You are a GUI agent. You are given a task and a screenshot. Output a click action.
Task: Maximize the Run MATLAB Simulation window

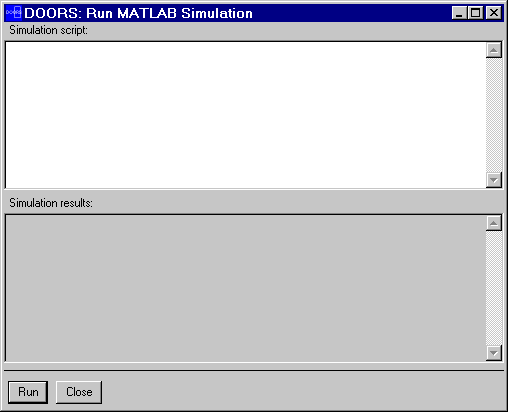coord(476,13)
